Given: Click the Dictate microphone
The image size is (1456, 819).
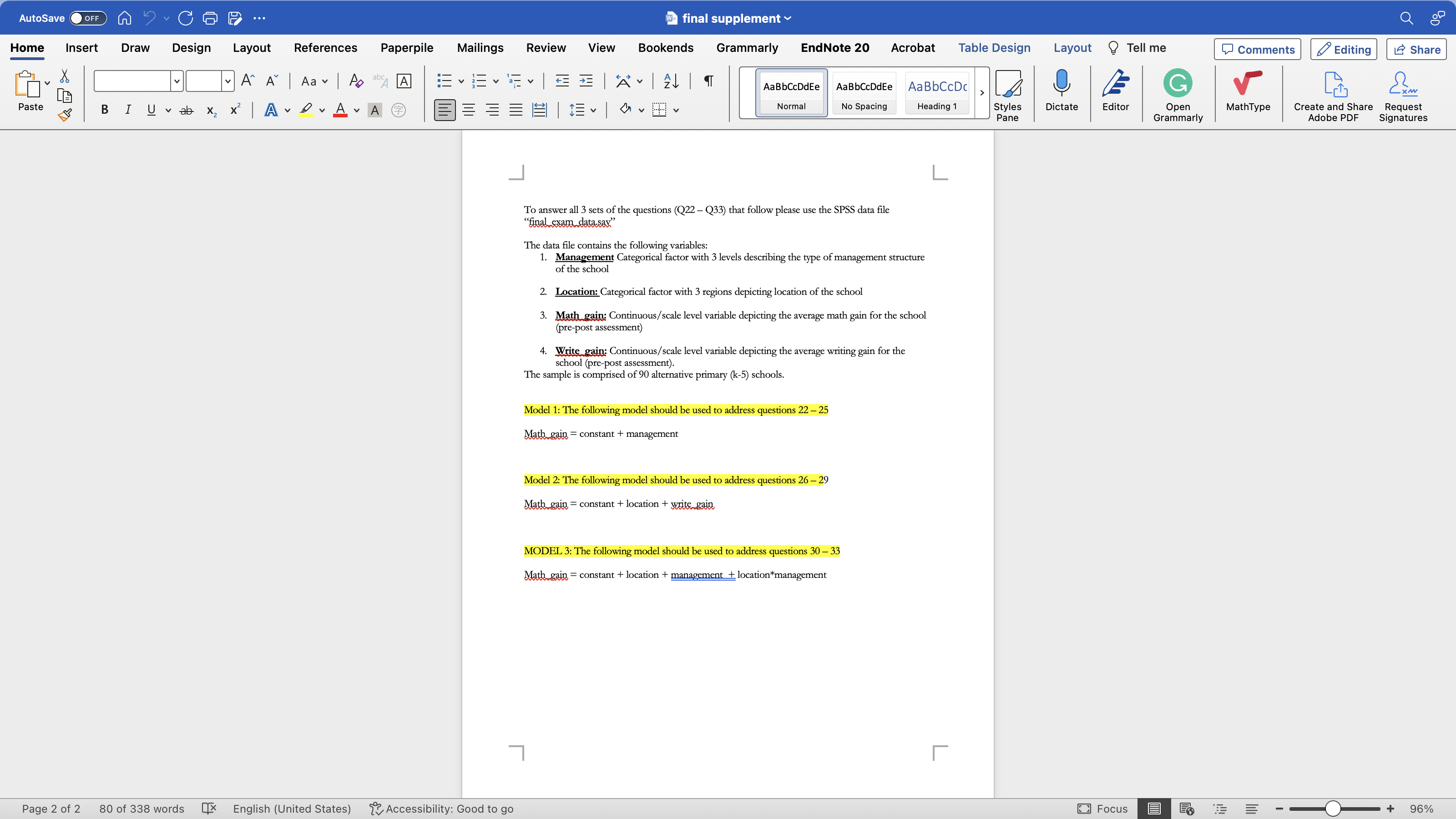Looking at the screenshot, I should pos(1062,91).
